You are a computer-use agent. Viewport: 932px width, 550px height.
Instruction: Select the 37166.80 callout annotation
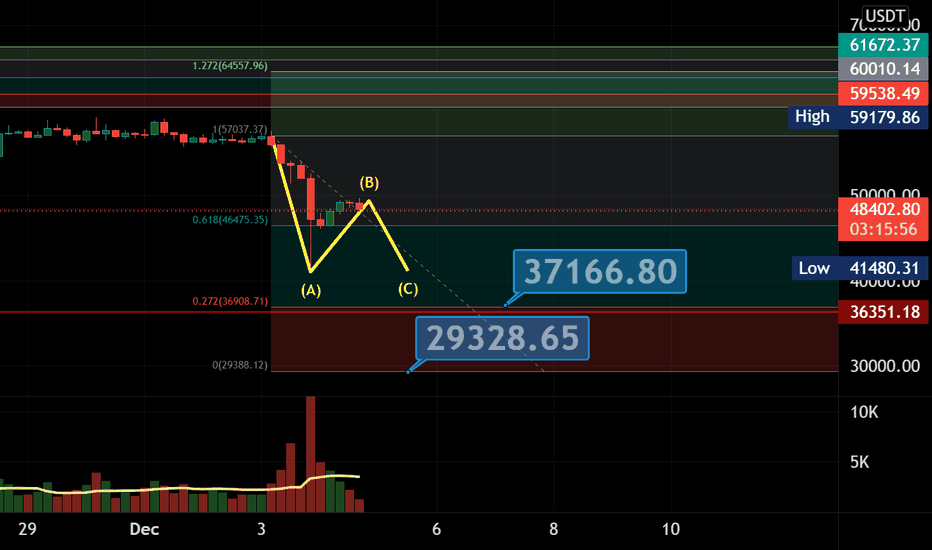600,272
